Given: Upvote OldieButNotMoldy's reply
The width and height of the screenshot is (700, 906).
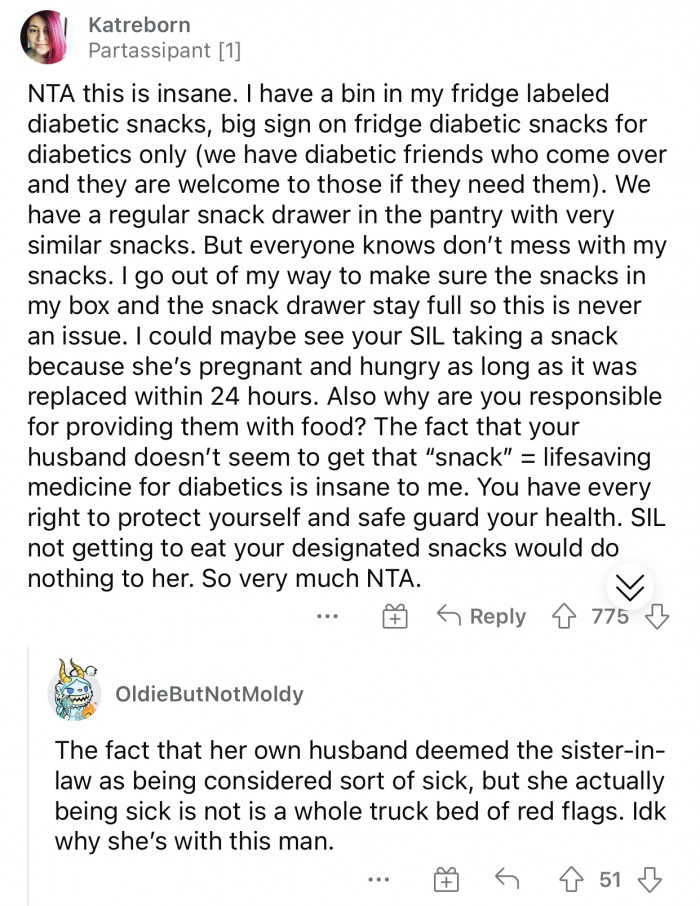Looking at the screenshot, I should pos(572,879).
